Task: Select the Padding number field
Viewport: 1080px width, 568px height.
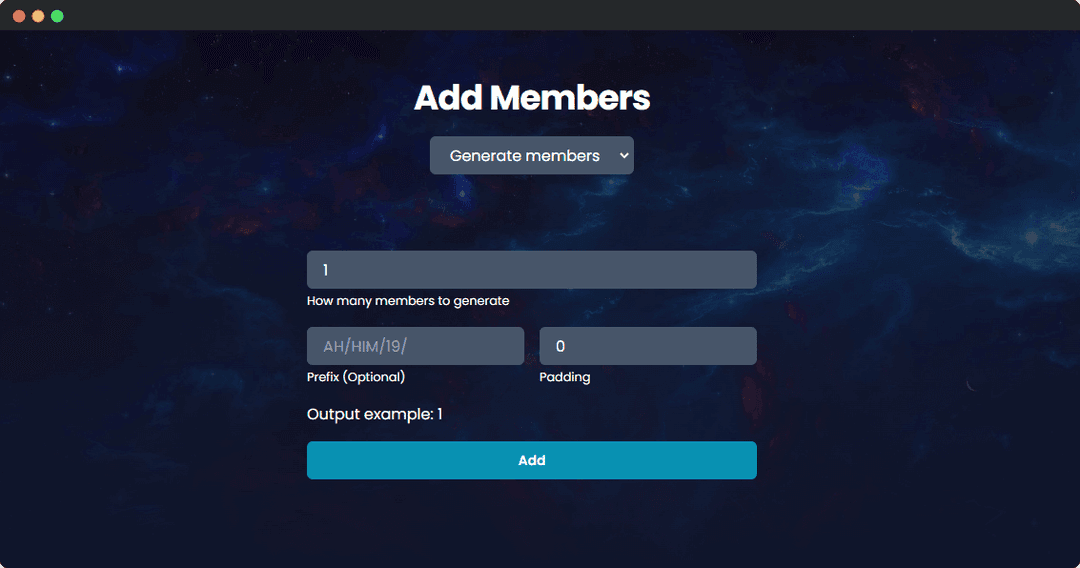Action: 648,346
